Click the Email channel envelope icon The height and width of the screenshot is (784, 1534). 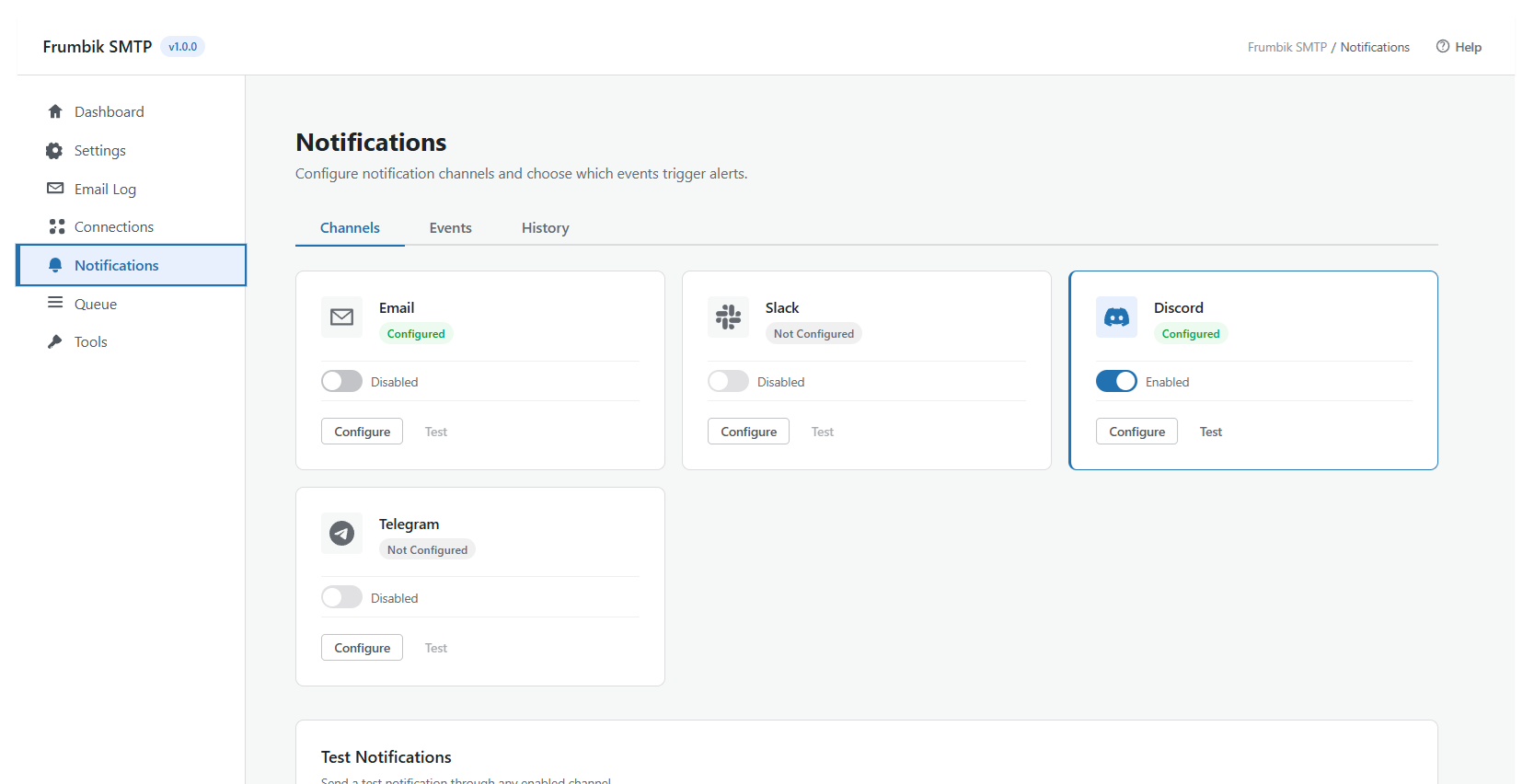(x=341, y=317)
